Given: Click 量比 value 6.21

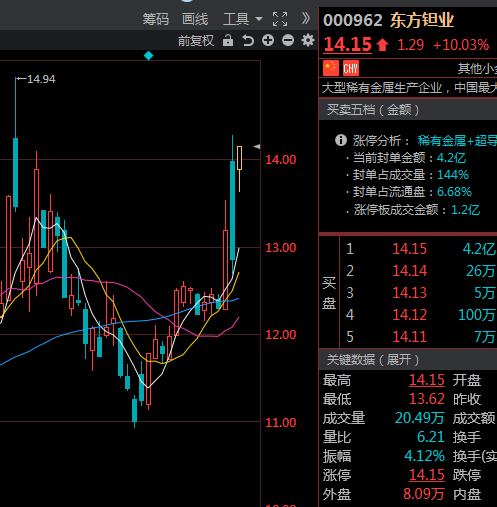Looking at the screenshot, I should click(x=431, y=437).
